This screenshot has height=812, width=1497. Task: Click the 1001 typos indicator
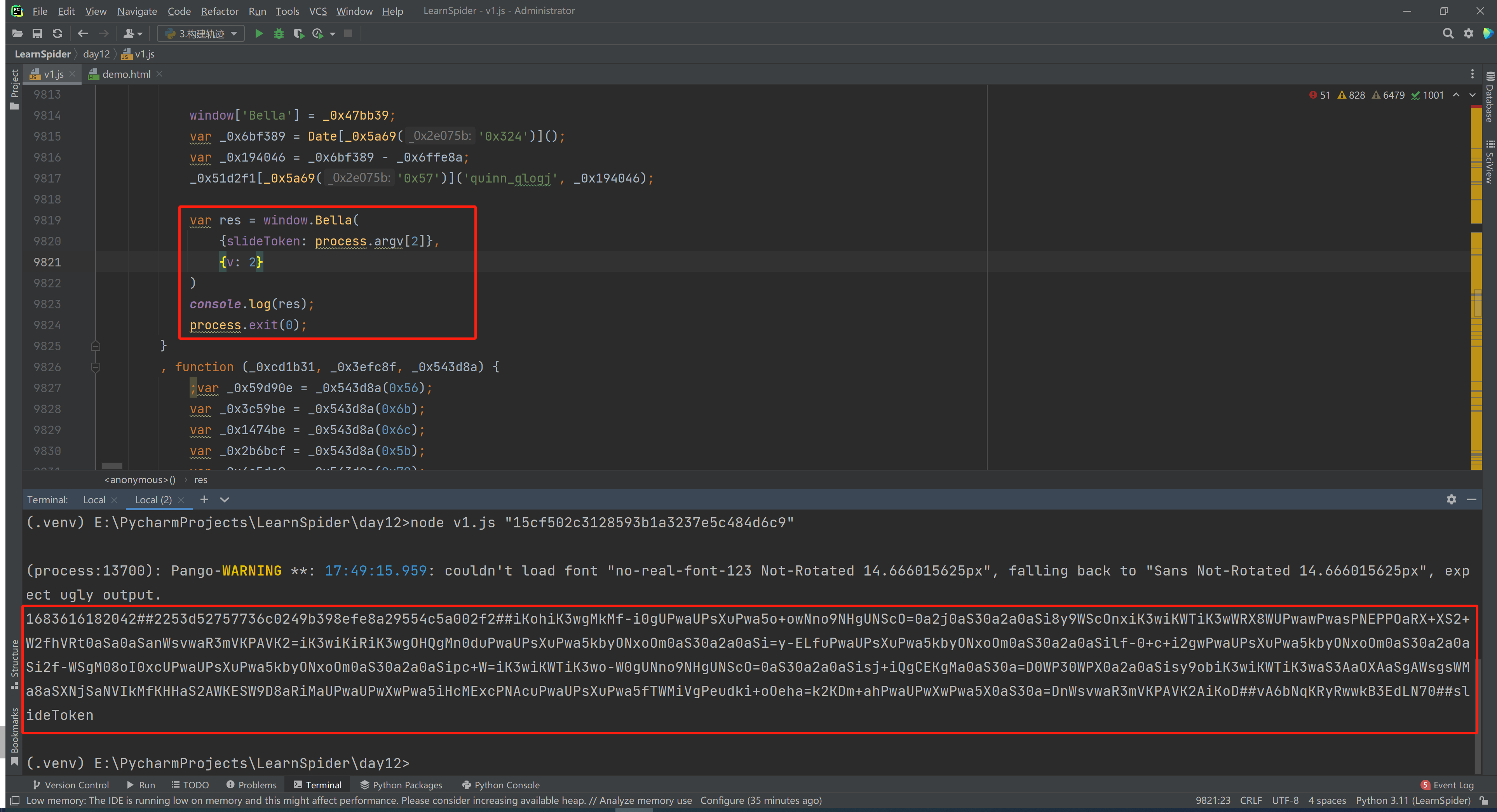click(x=1427, y=95)
